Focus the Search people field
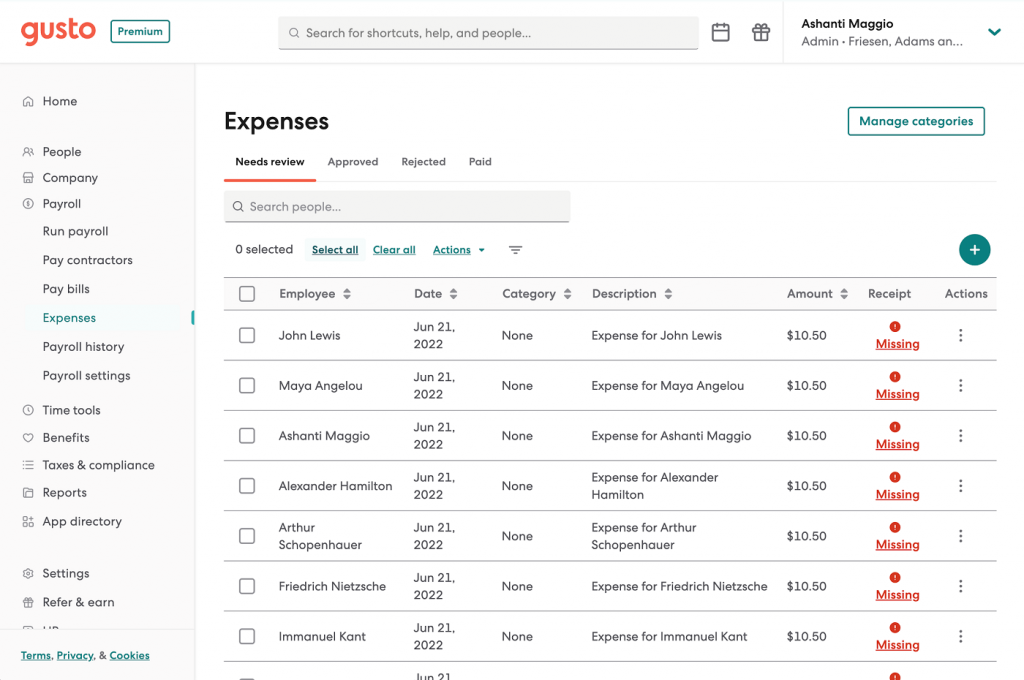This screenshot has height=680, width=1024. click(397, 206)
